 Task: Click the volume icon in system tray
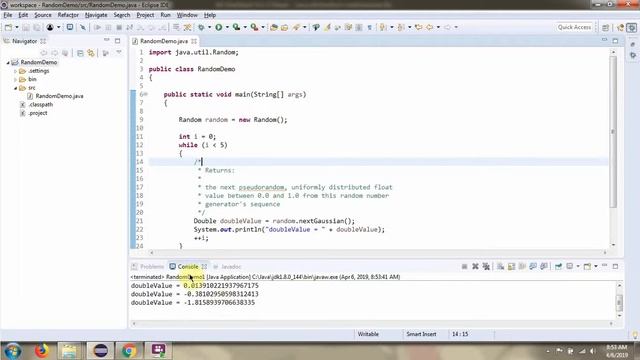click(592, 351)
